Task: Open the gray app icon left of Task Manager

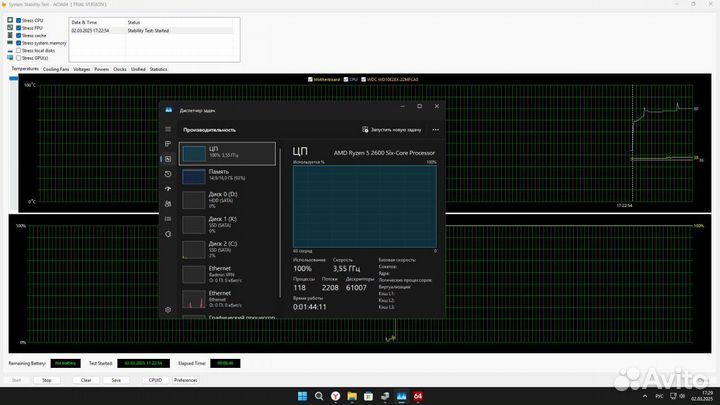Action: 385,396
